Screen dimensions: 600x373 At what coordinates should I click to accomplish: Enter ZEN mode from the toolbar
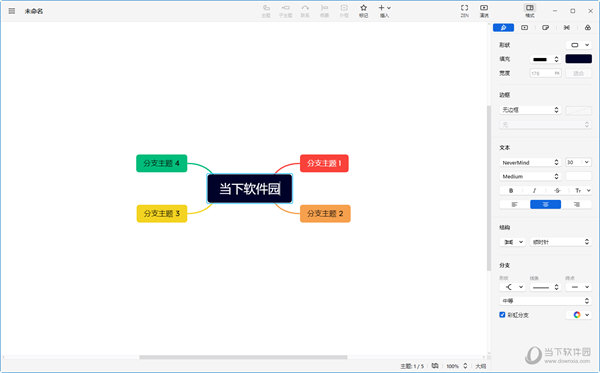465,11
